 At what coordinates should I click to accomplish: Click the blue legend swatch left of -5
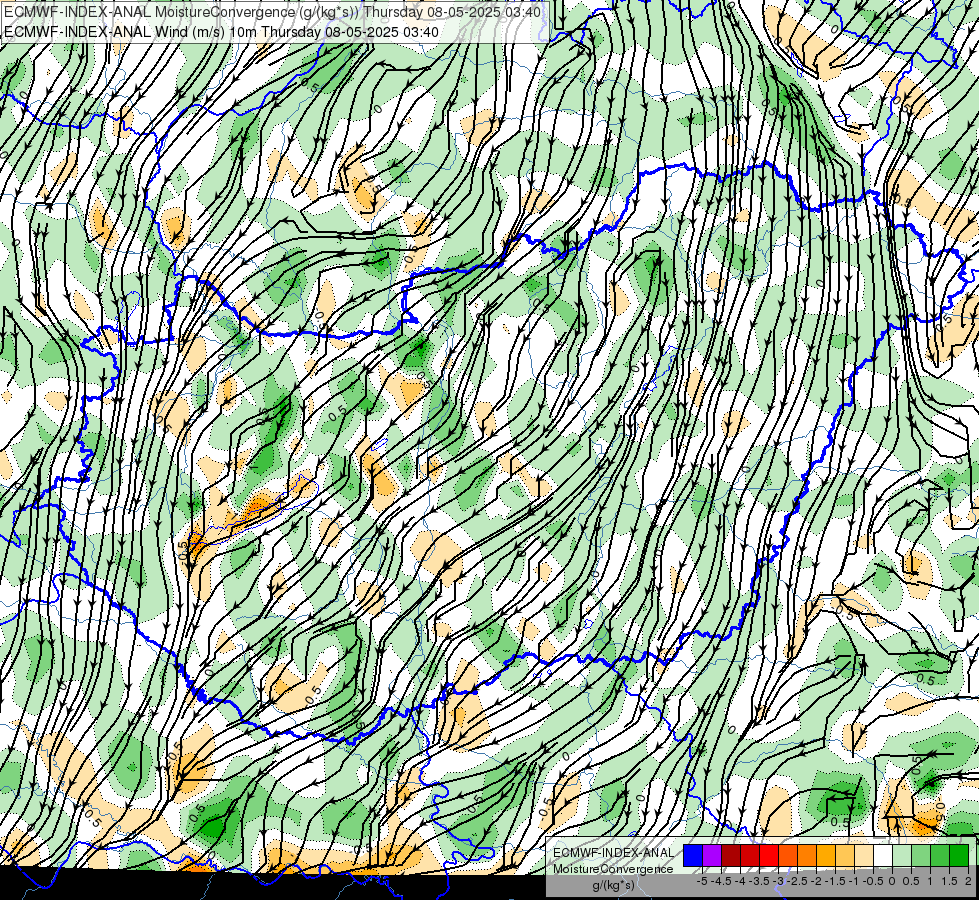tap(693, 855)
